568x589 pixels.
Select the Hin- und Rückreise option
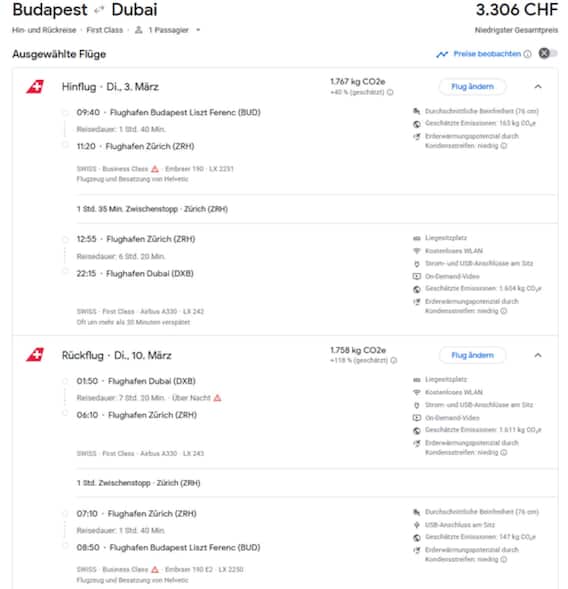click(44, 30)
